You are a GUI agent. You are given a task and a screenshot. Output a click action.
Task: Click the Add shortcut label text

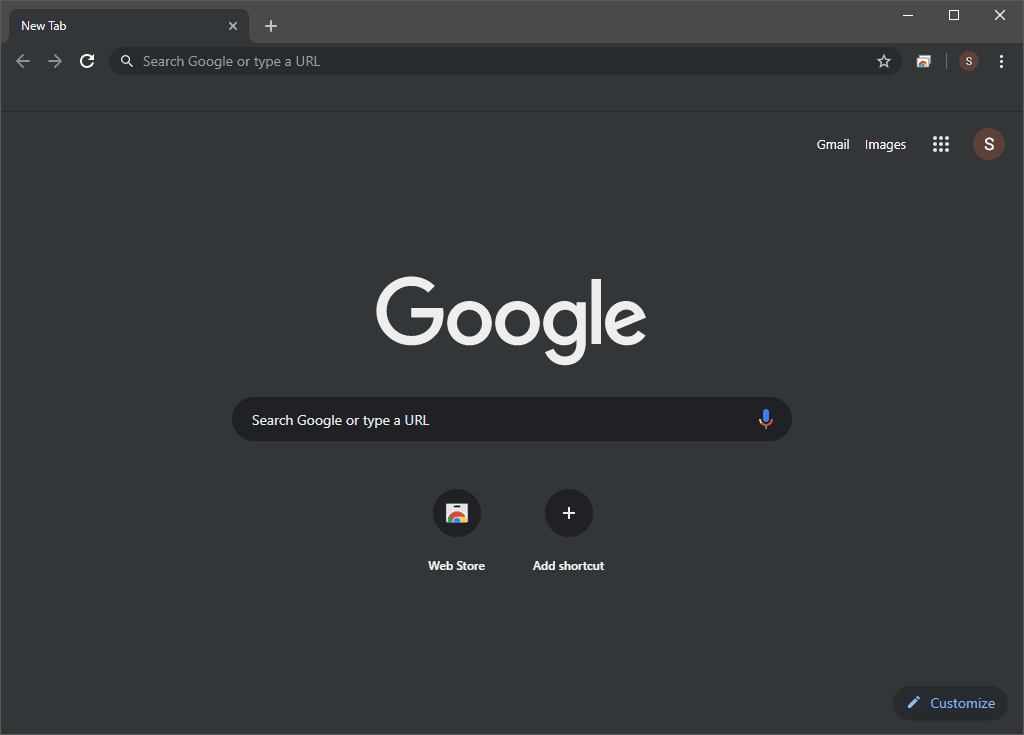(568, 566)
